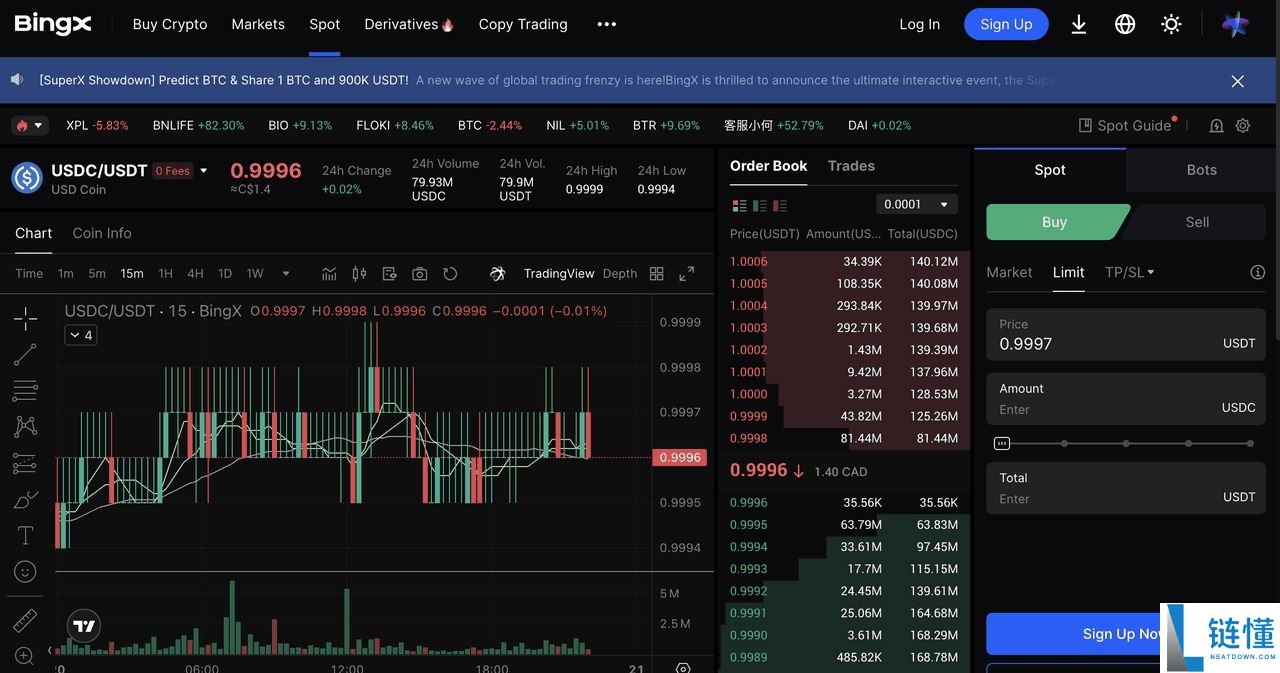1280x673 pixels.
Task: Take a chart snapshot with camera icon
Action: click(420, 274)
